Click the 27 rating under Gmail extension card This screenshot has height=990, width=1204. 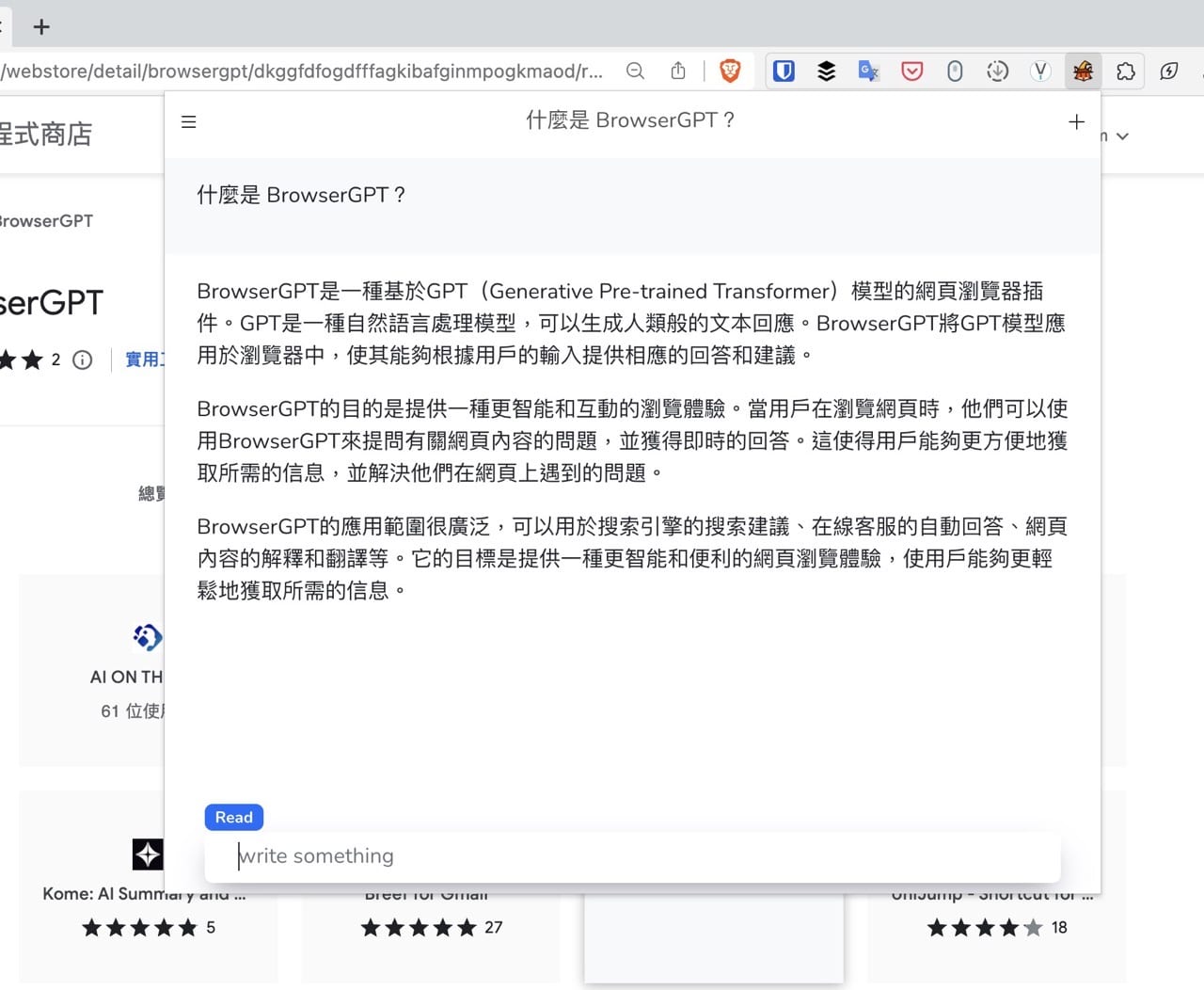[x=494, y=928]
